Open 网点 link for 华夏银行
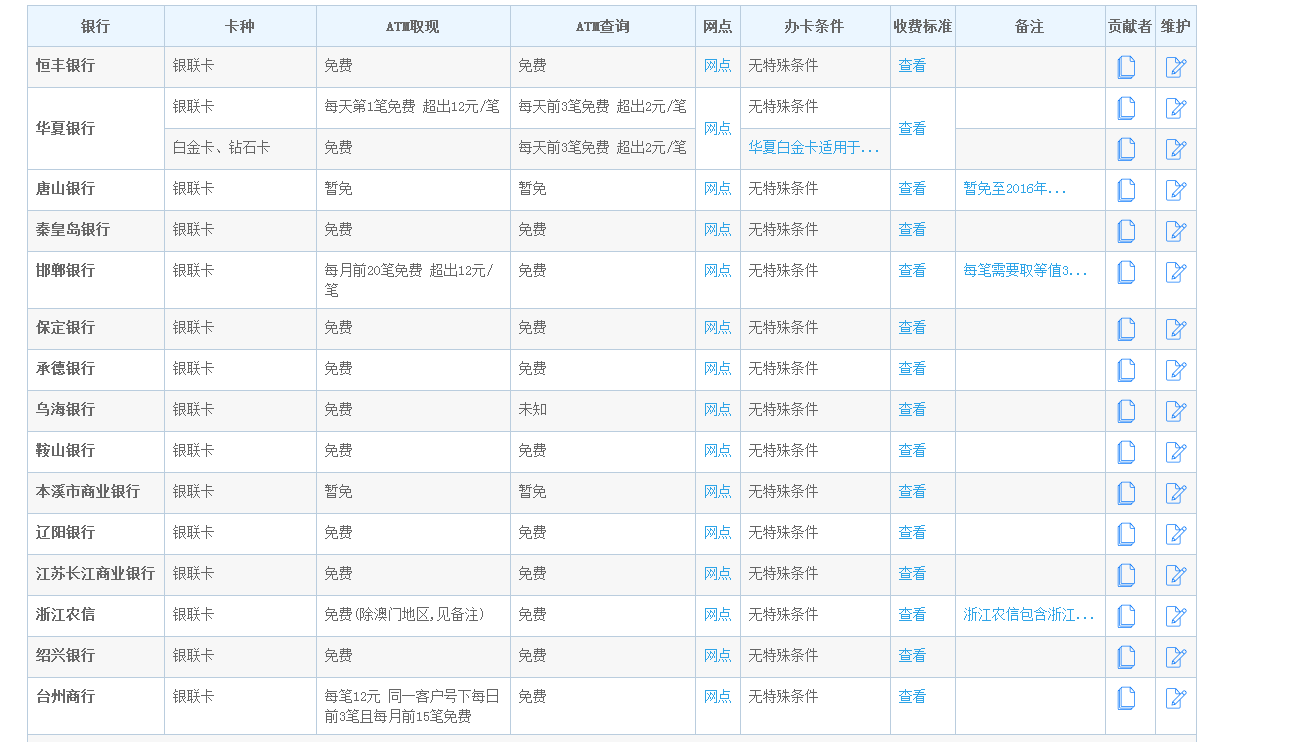The height and width of the screenshot is (742, 1315). click(x=717, y=128)
